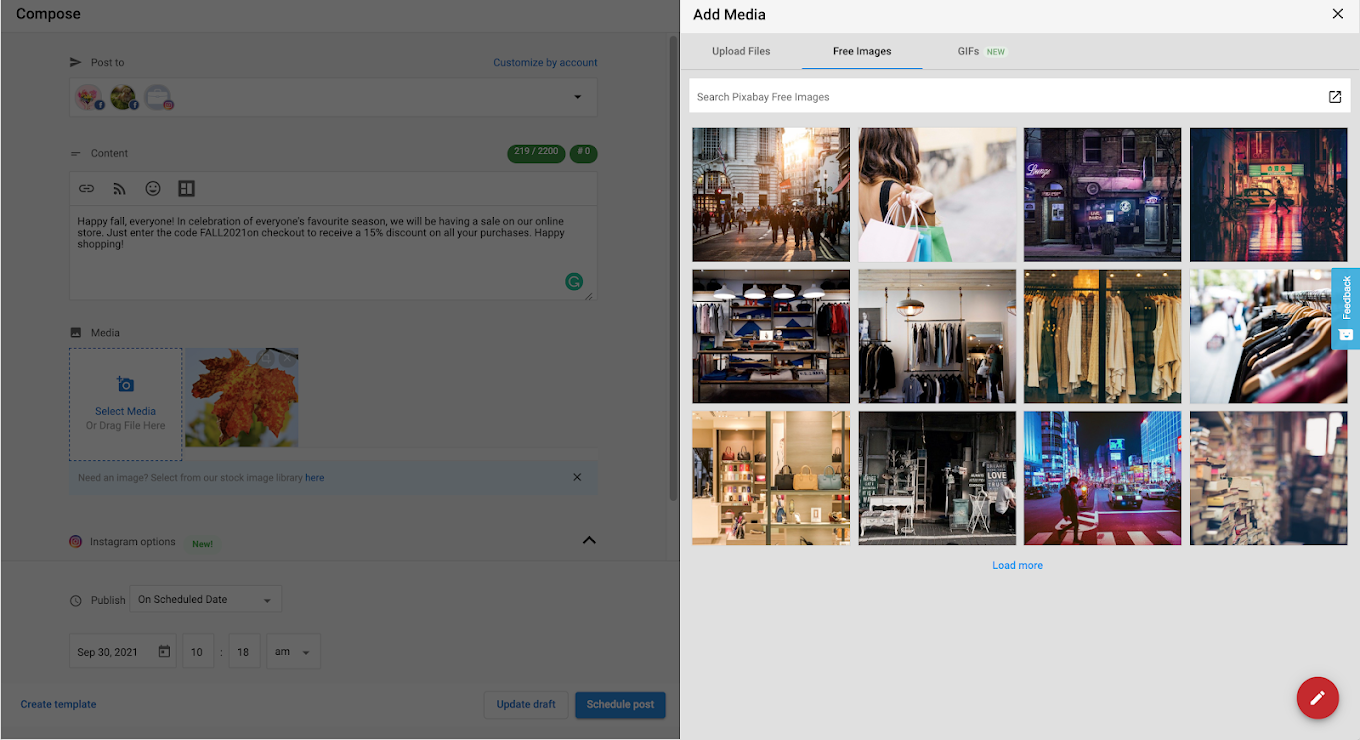Open Pixabay in new window icon
The height and width of the screenshot is (740, 1360).
coord(1334,97)
